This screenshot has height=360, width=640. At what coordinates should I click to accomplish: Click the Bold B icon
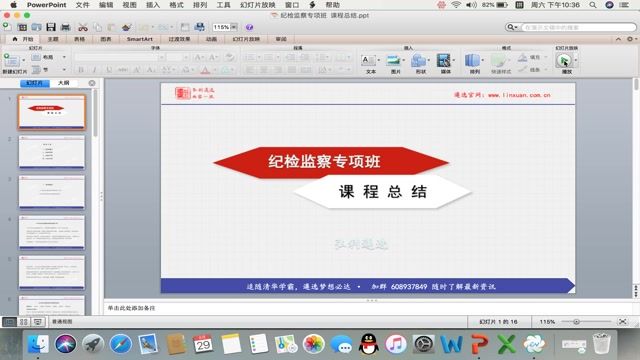(x=81, y=70)
